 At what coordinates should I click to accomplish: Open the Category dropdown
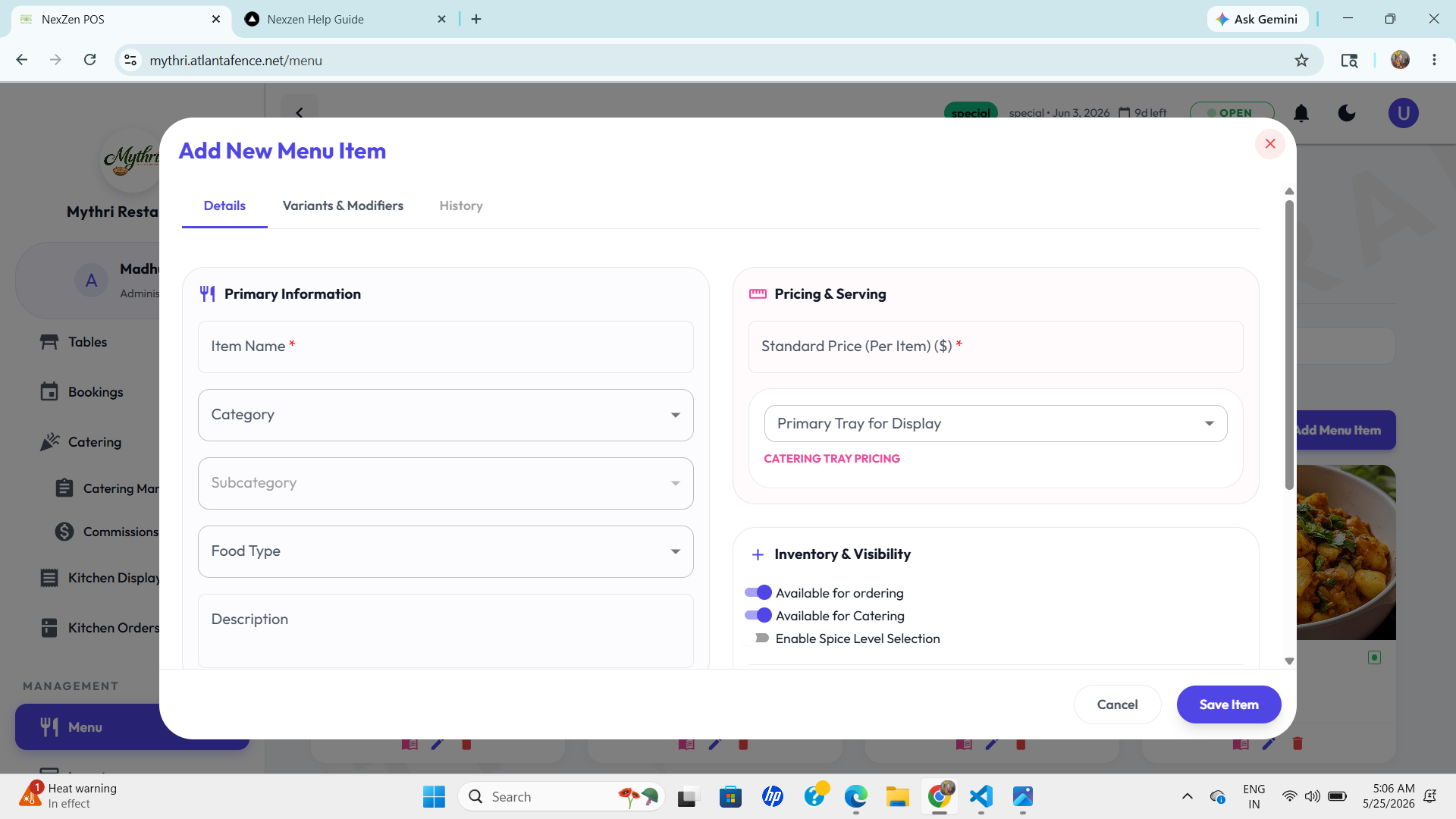coord(446,415)
